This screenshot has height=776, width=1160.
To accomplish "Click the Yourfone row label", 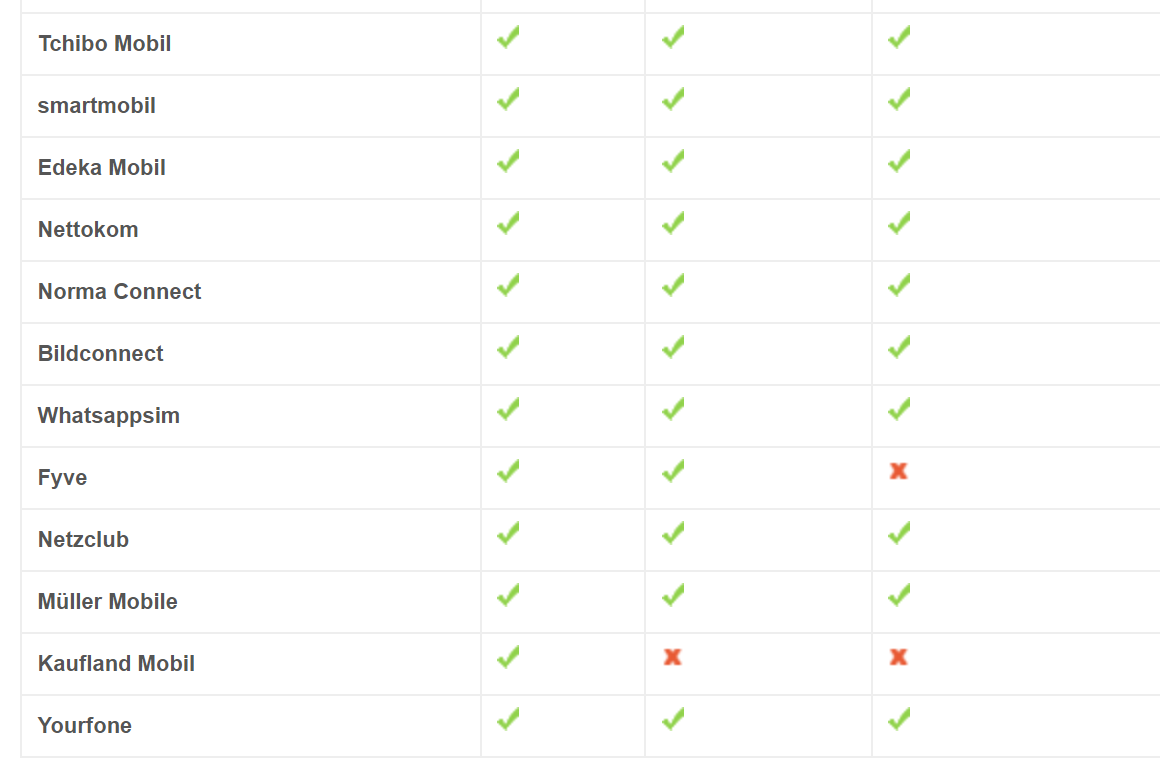I will pos(84,726).
